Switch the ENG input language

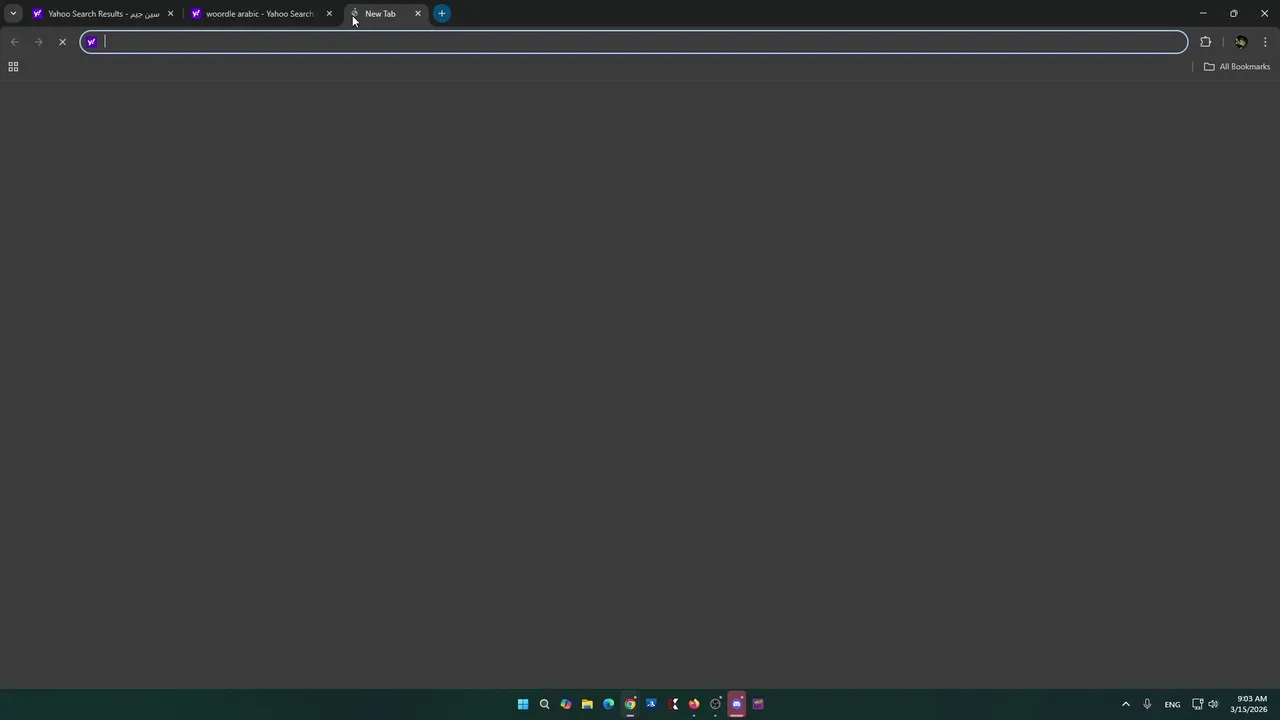point(1172,704)
